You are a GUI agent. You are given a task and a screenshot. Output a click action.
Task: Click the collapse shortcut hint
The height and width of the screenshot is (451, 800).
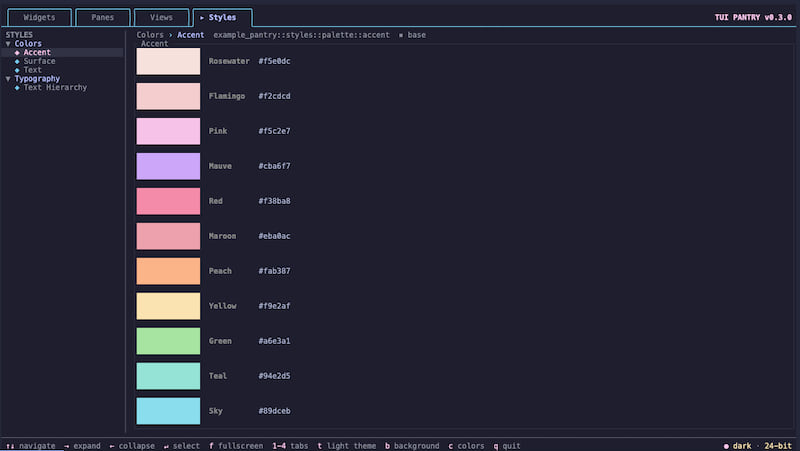coord(132,446)
